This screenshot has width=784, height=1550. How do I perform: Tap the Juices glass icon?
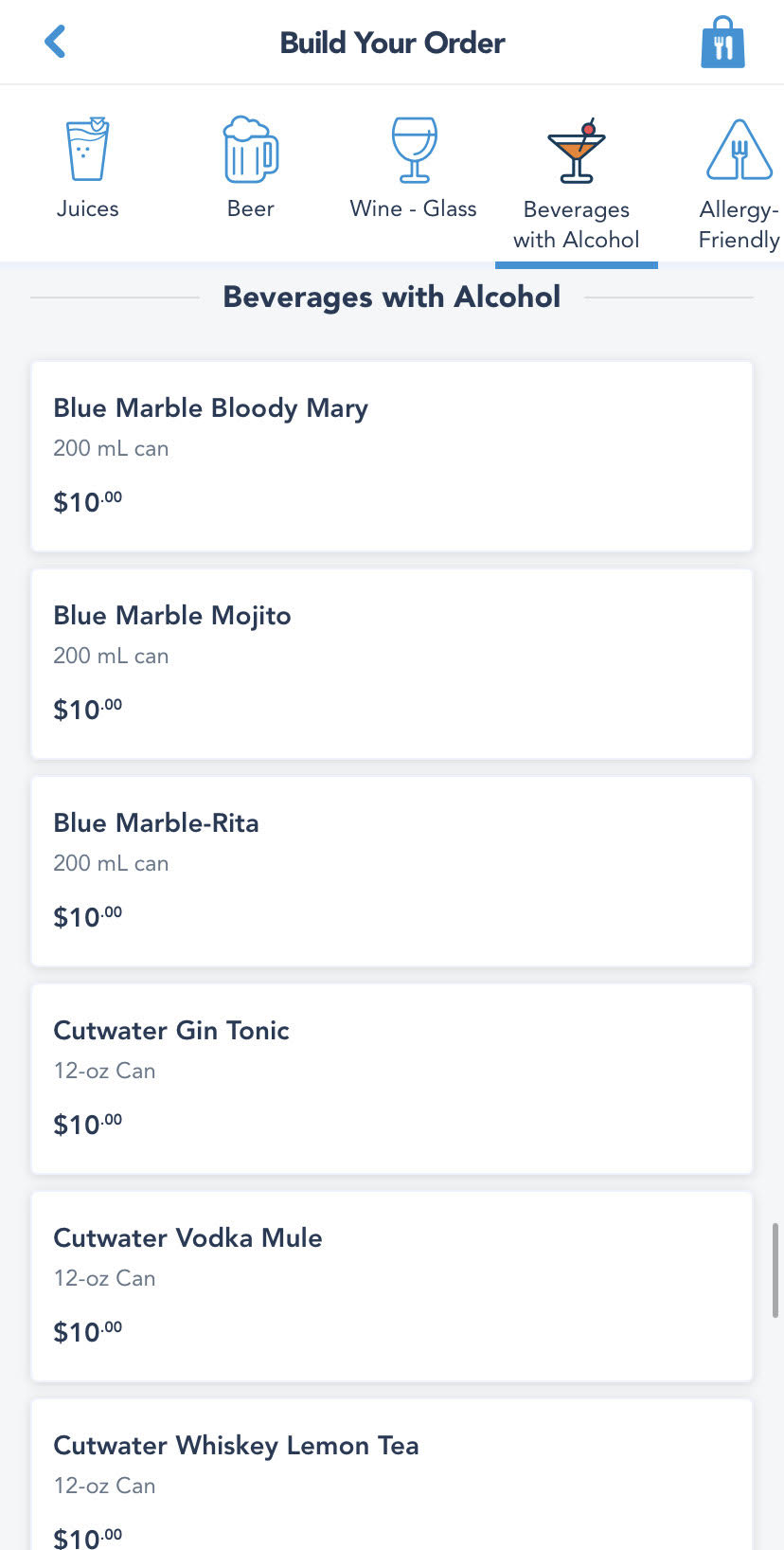click(x=87, y=149)
